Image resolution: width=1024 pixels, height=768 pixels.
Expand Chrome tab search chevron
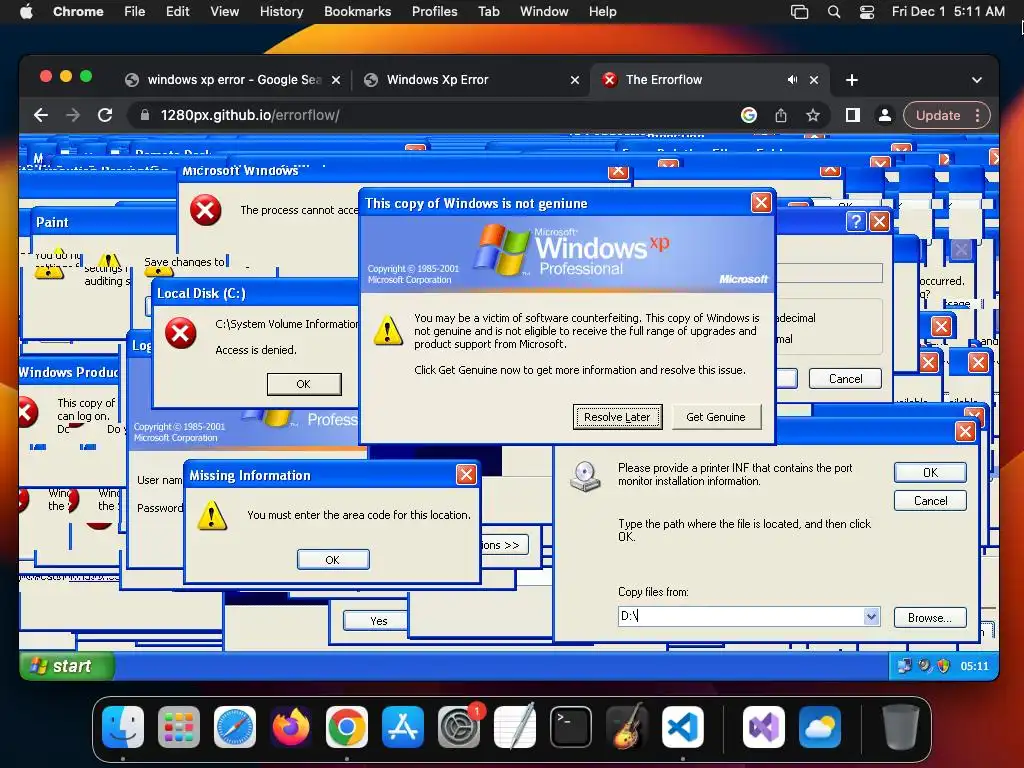[x=977, y=80]
